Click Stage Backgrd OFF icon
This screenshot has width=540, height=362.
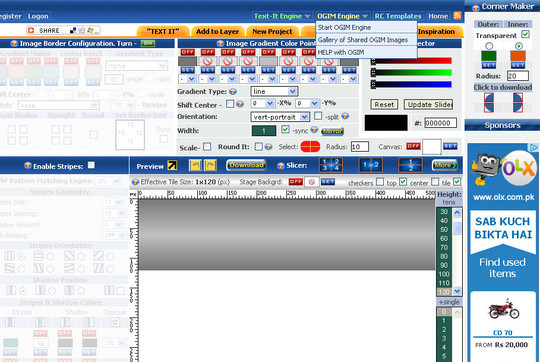click(x=295, y=182)
